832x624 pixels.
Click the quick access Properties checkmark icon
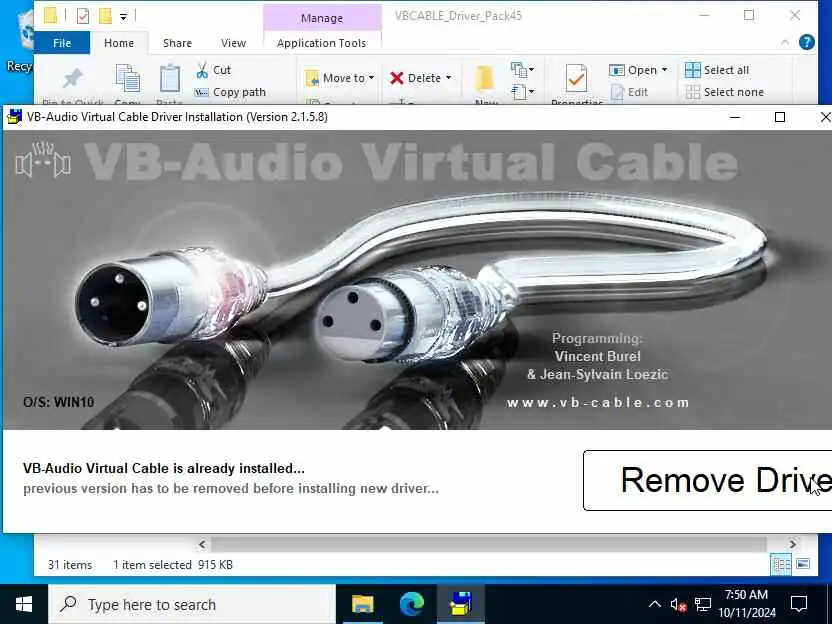tap(83, 16)
